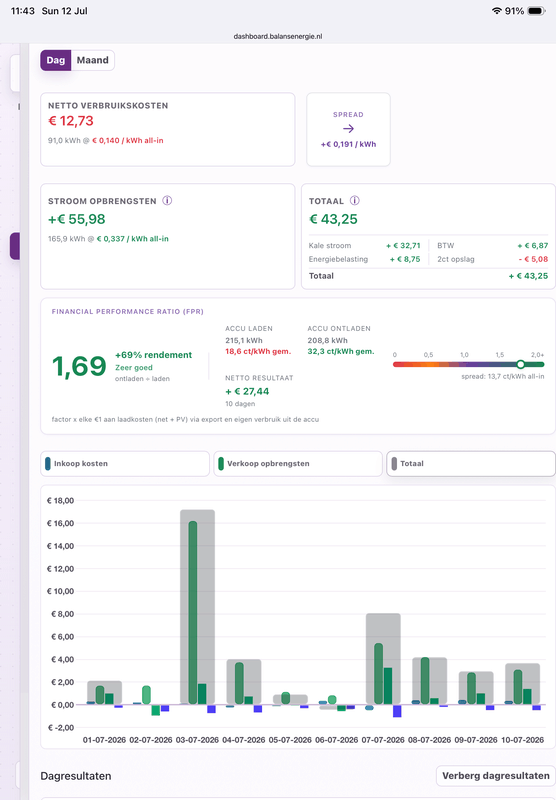Image resolution: width=556 pixels, height=800 pixels.
Task: Click the FPR value 1,69
Action: click(x=79, y=366)
